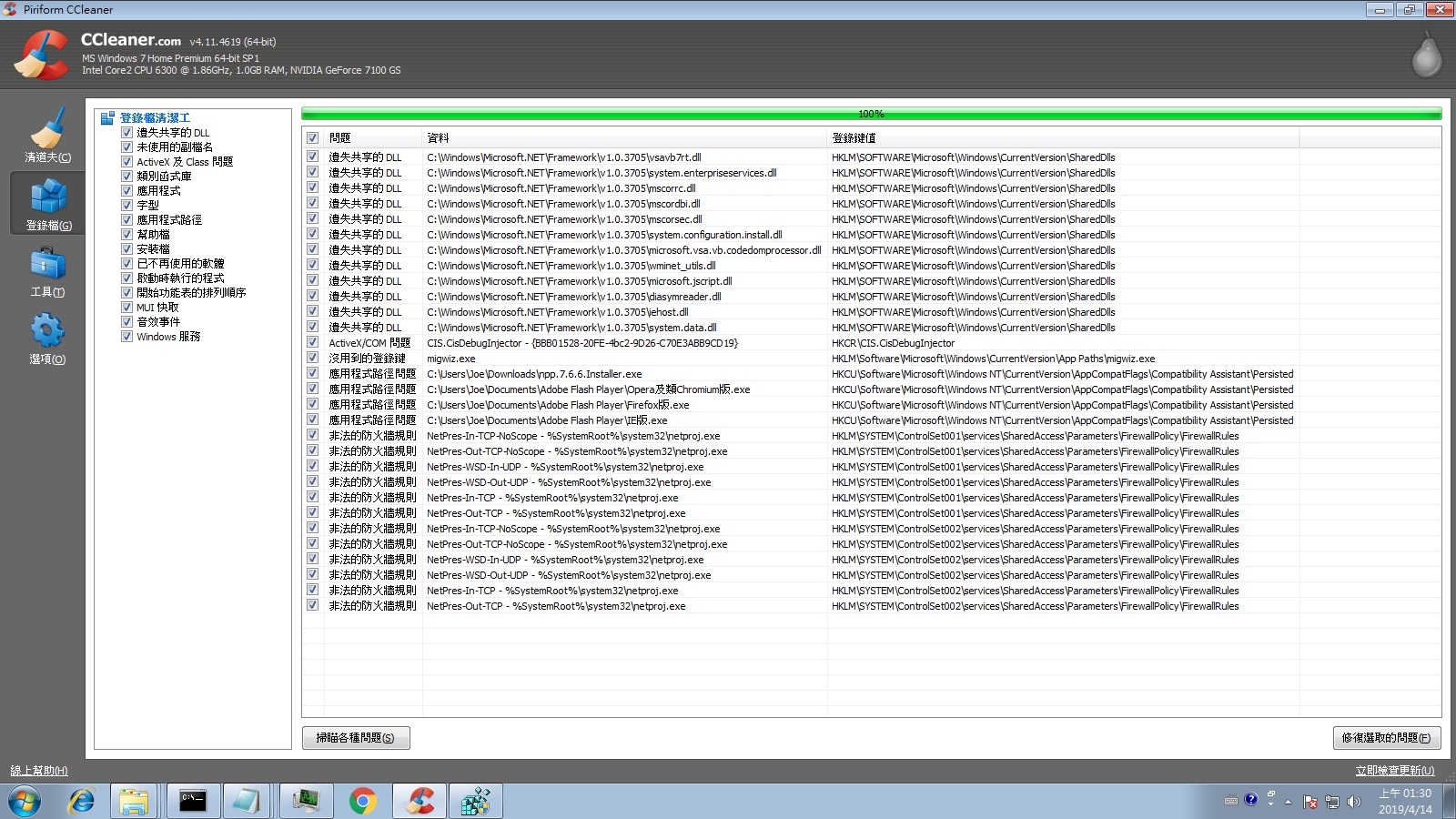Uncheck 字型 option
The image size is (1456, 819).
127,206
